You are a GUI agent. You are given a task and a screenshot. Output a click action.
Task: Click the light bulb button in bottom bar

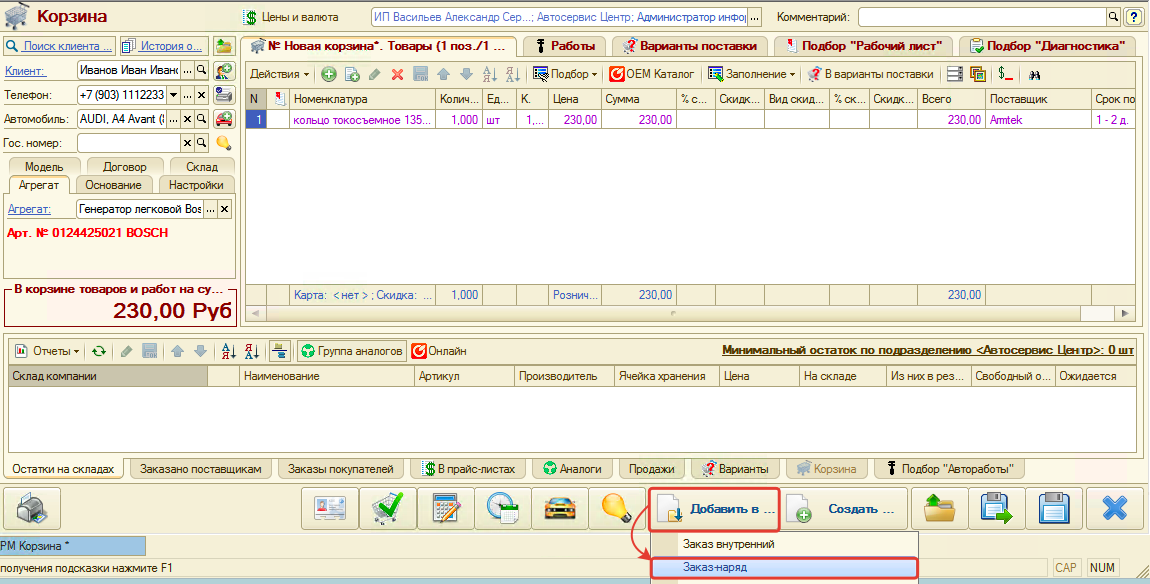[x=616, y=509]
